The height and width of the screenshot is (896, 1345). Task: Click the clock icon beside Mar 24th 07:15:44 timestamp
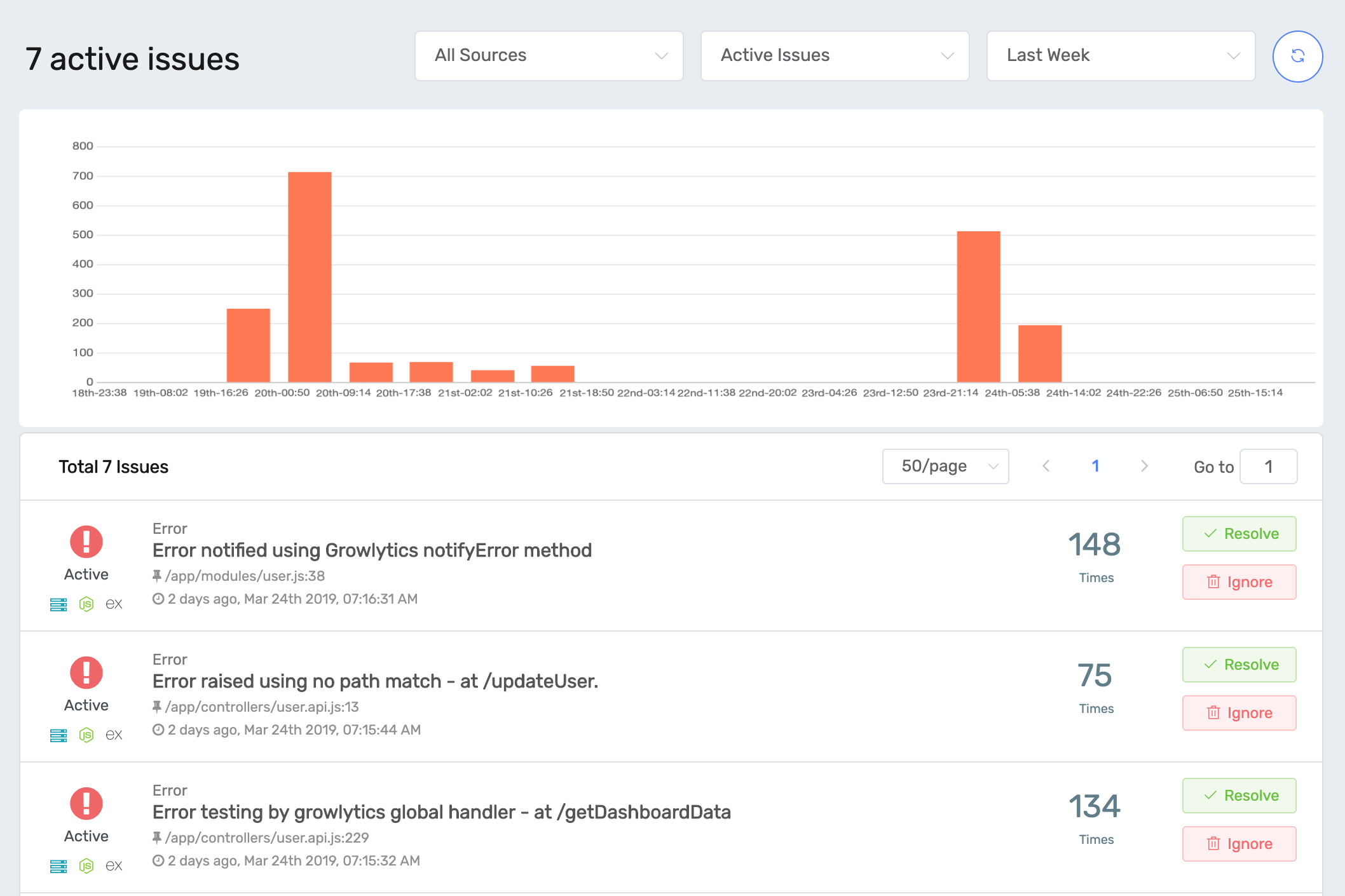[x=157, y=730]
